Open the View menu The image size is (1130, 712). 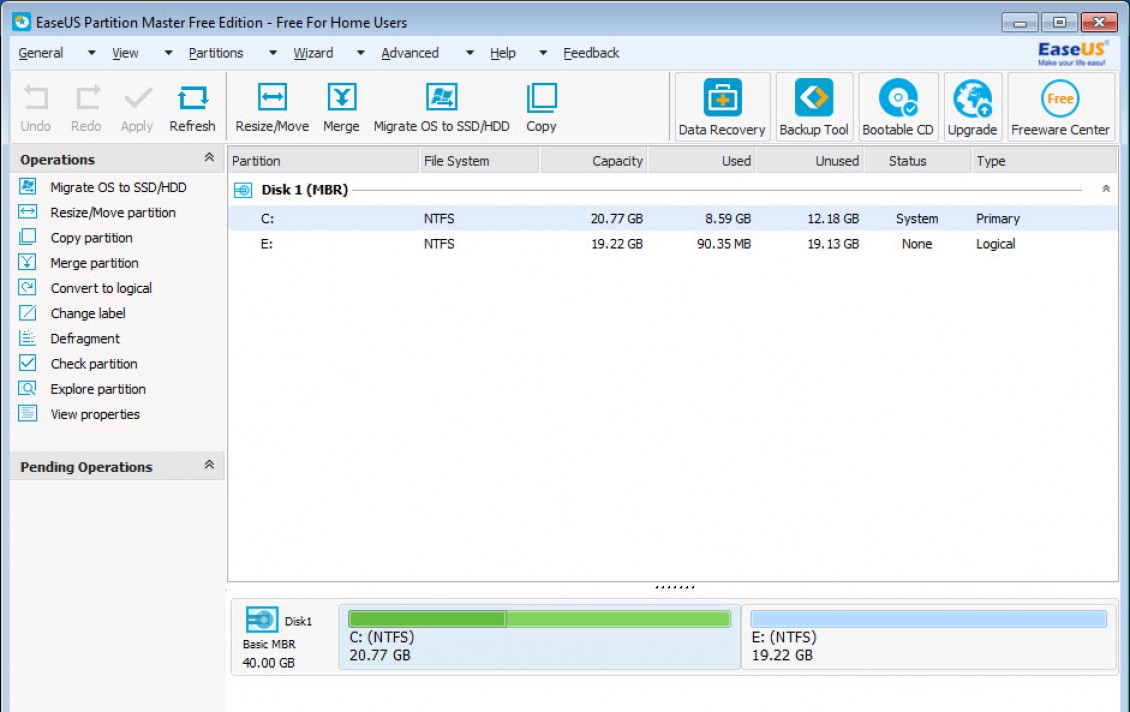[x=125, y=53]
